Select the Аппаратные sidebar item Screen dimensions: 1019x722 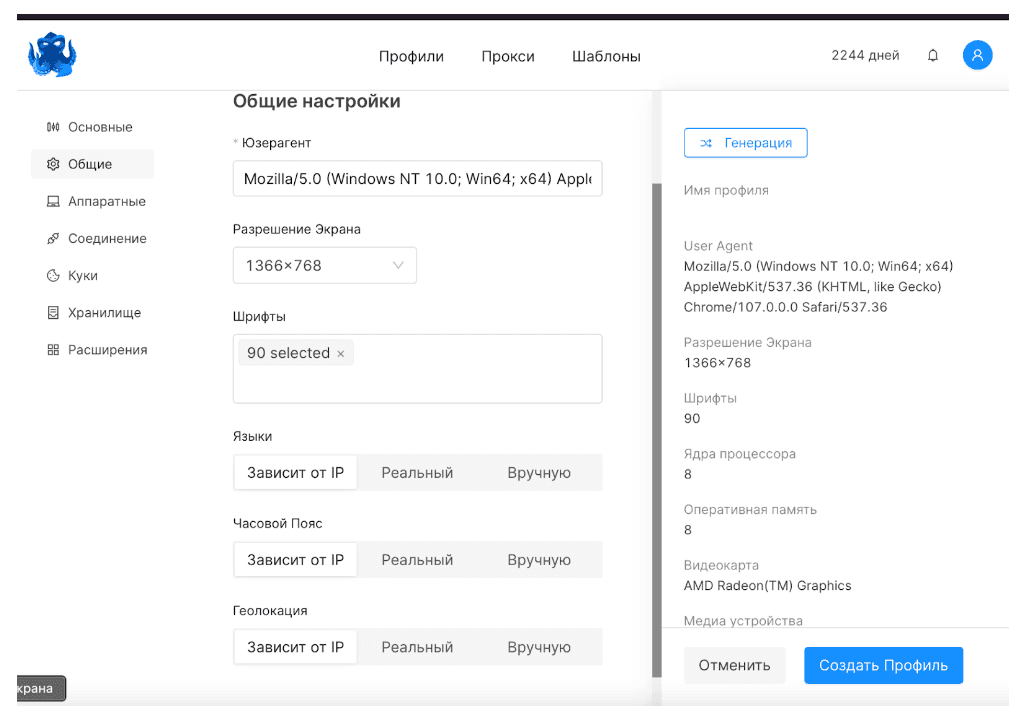(x=106, y=201)
